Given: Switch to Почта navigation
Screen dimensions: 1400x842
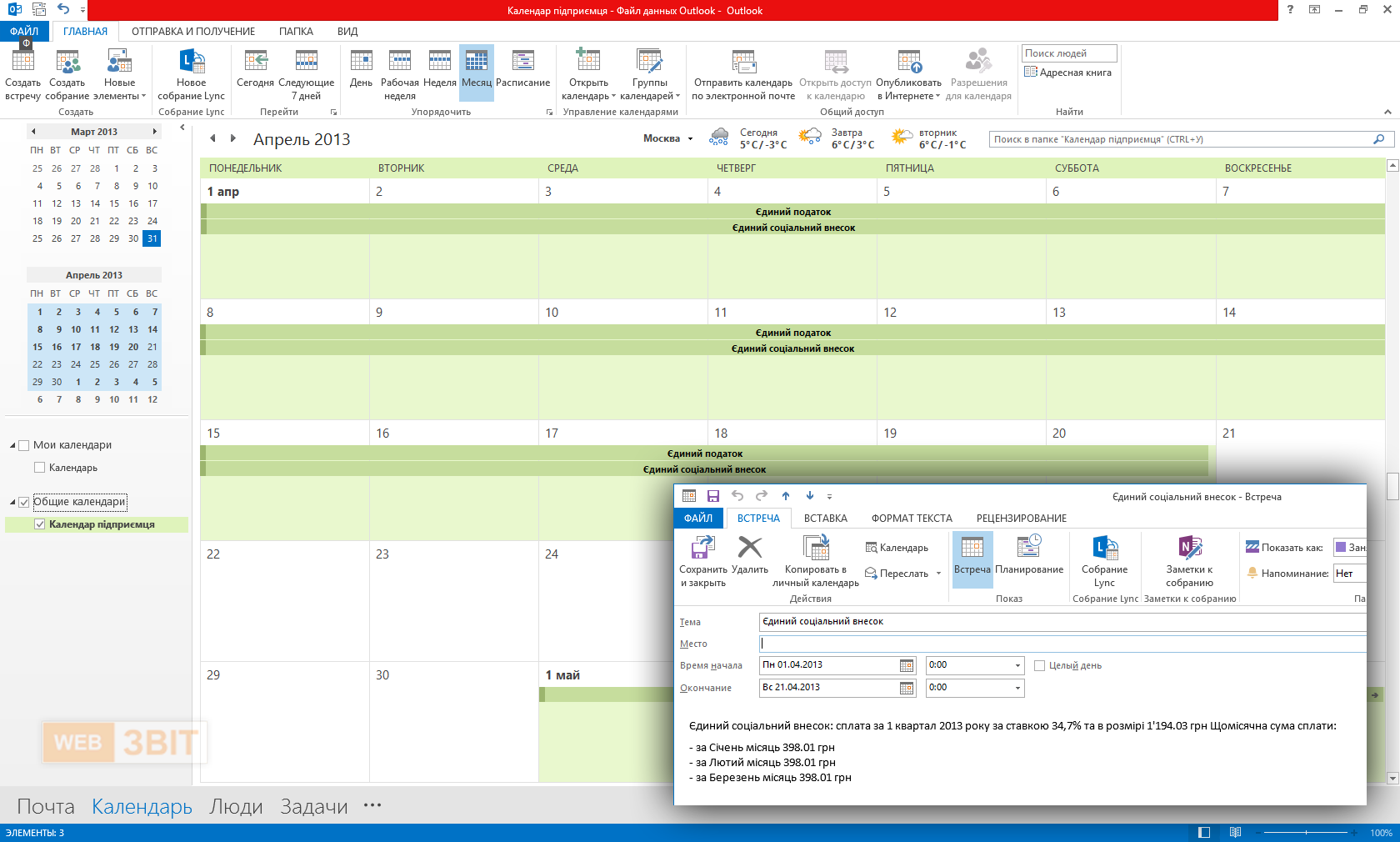Looking at the screenshot, I should [x=46, y=807].
